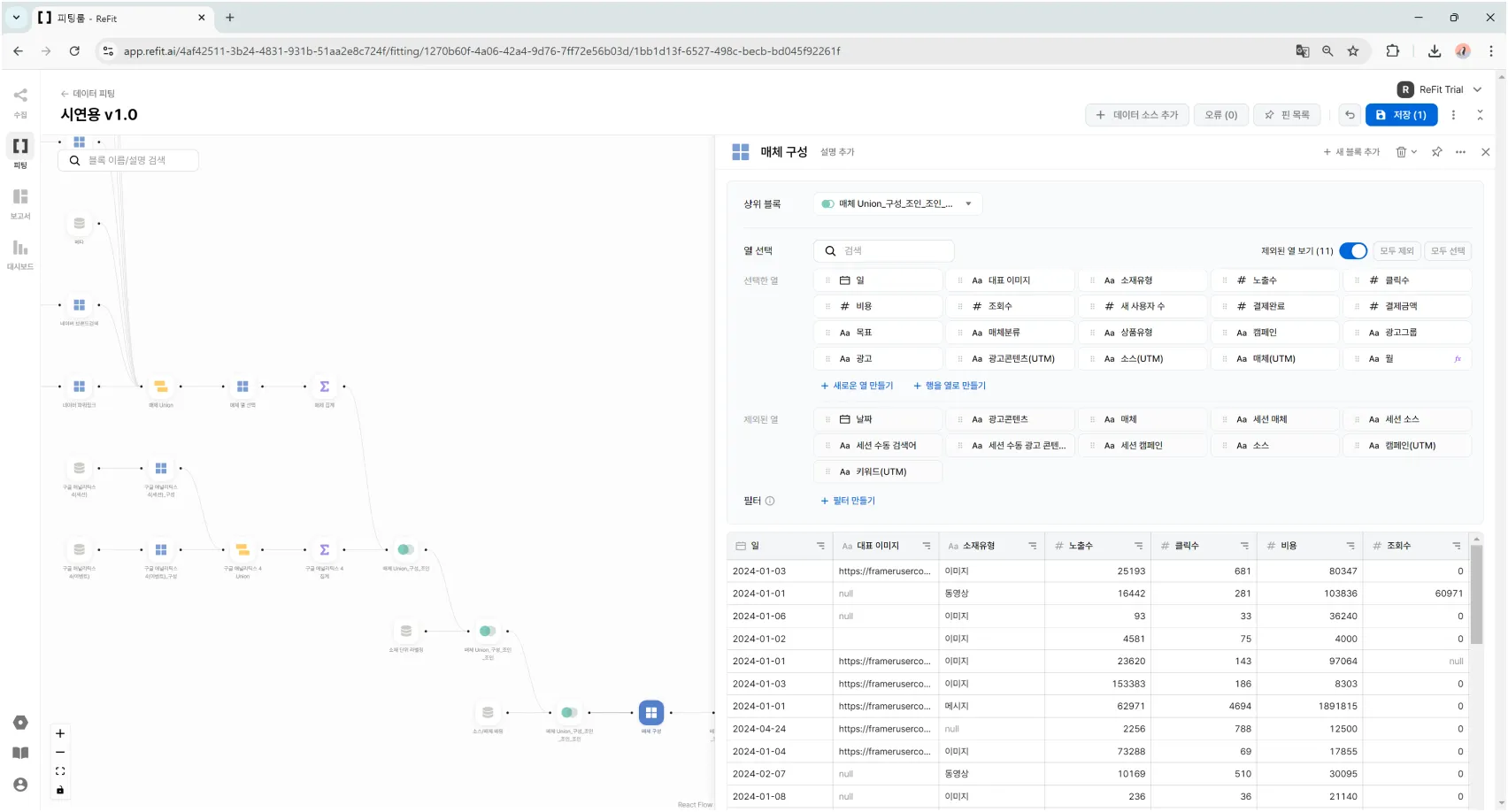Open sort menu on 비용 column header
This screenshot has height=812, width=1508.
click(x=1350, y=546)
